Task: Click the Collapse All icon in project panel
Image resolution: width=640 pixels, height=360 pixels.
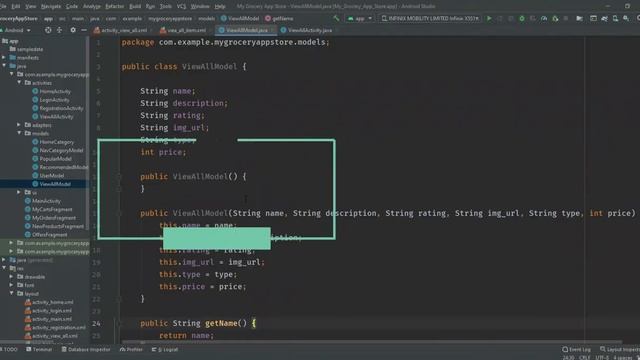Action: [x=60, y=30]
